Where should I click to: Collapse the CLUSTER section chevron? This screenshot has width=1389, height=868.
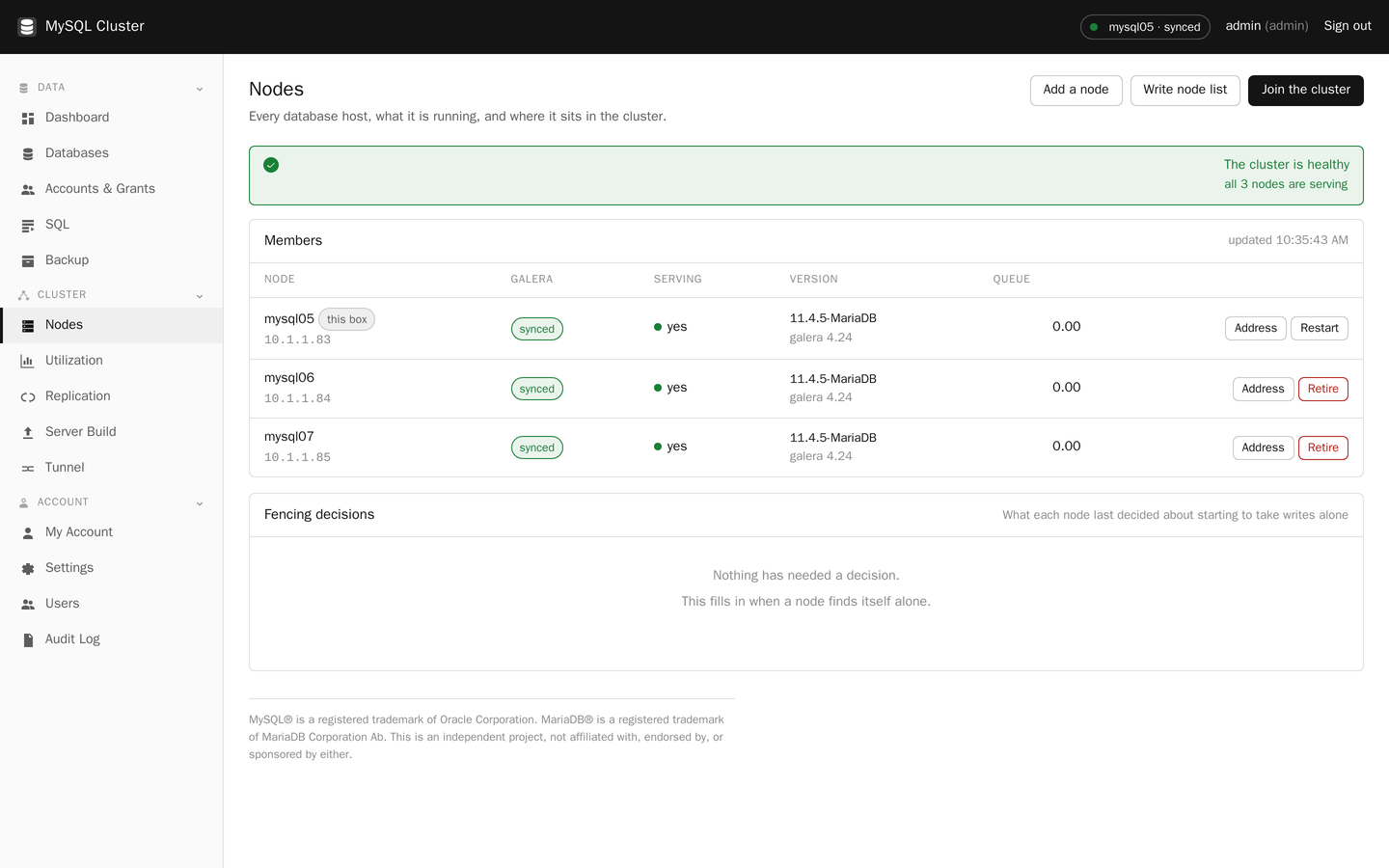pos(200,296)
